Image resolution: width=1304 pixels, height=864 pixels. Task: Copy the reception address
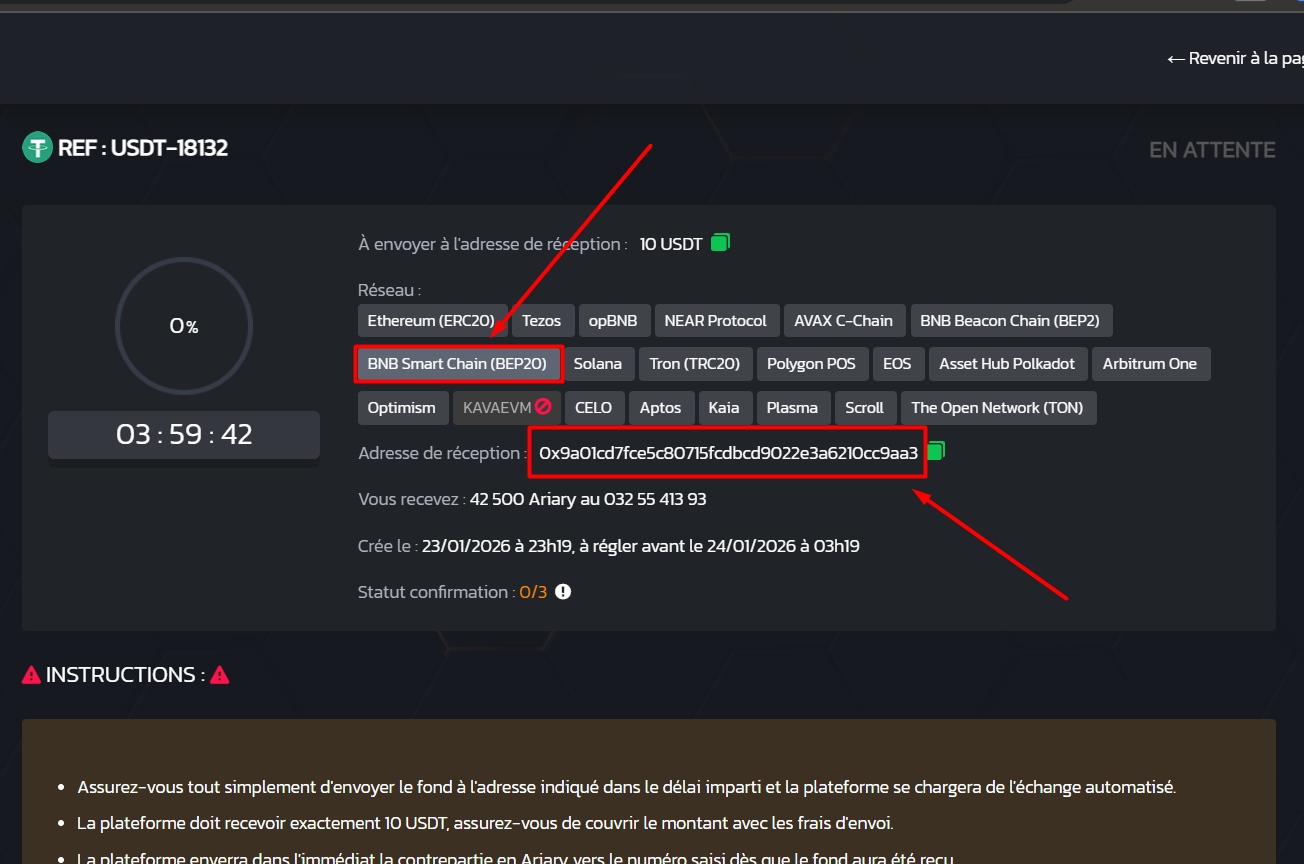tap(936, 451)
